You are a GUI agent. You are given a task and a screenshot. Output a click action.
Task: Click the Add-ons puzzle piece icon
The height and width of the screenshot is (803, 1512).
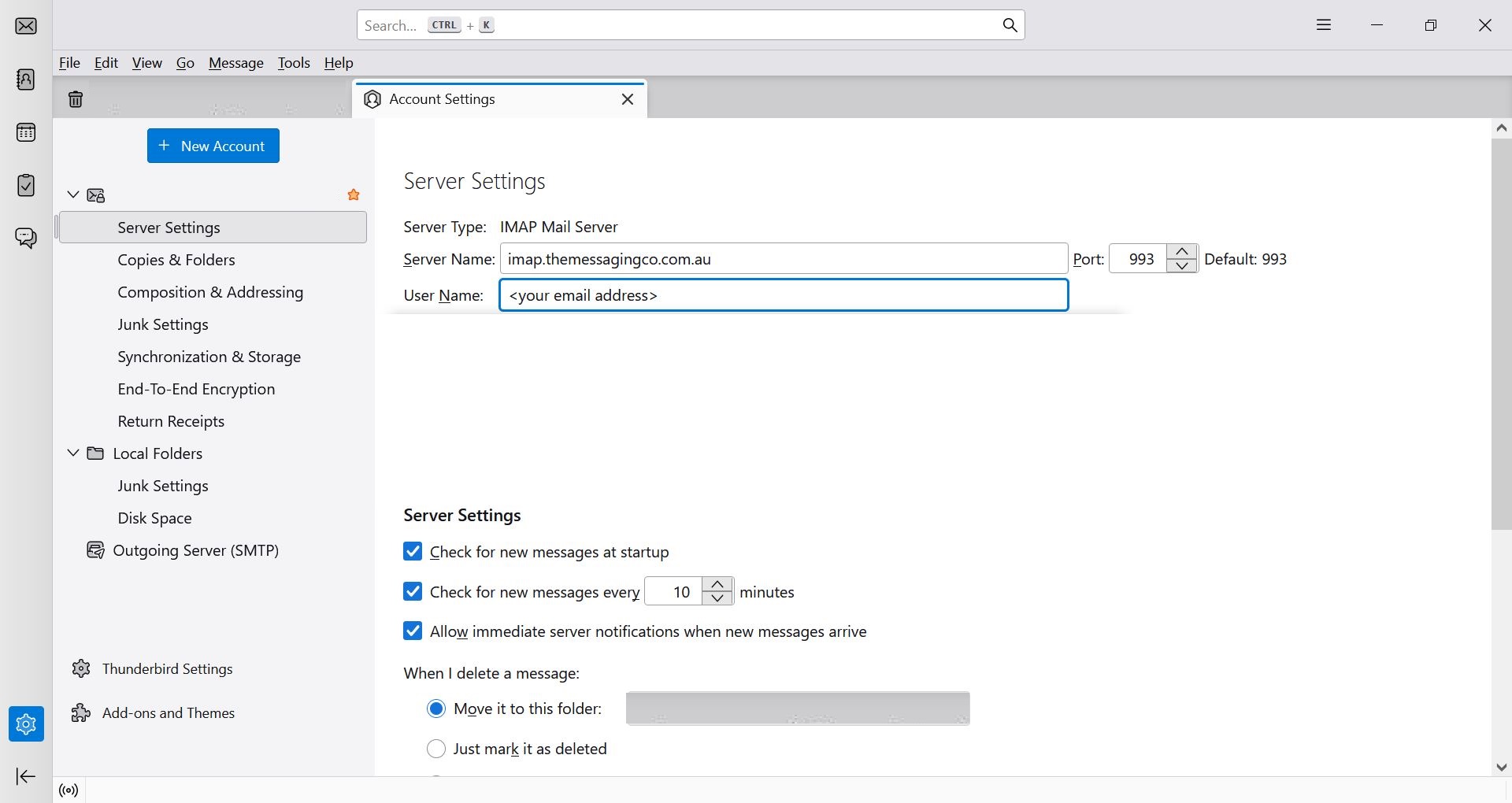coord(81,712)
